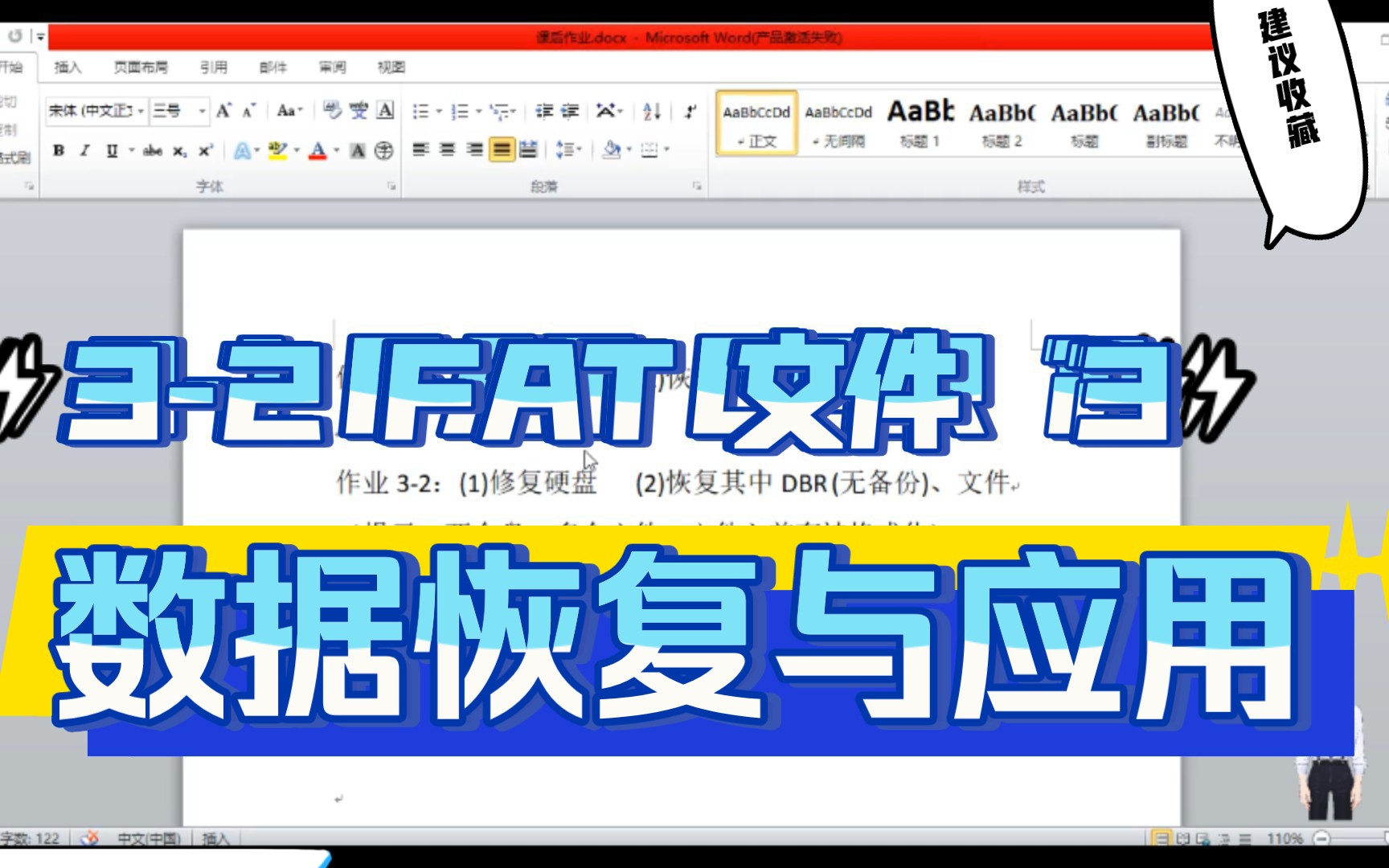Click the align right icon

pos(475,149)
